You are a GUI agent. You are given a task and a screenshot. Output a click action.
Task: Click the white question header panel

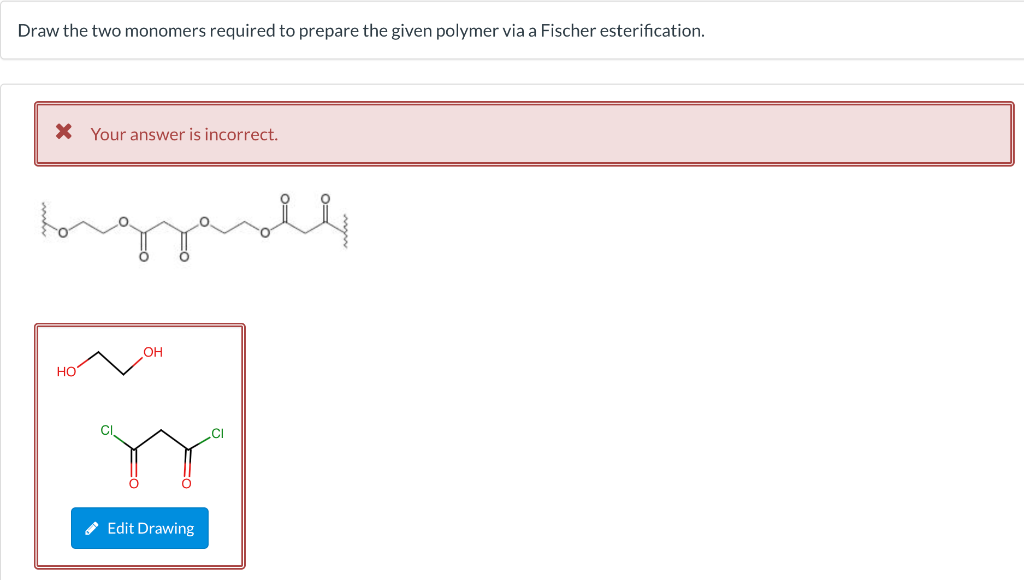512,31
